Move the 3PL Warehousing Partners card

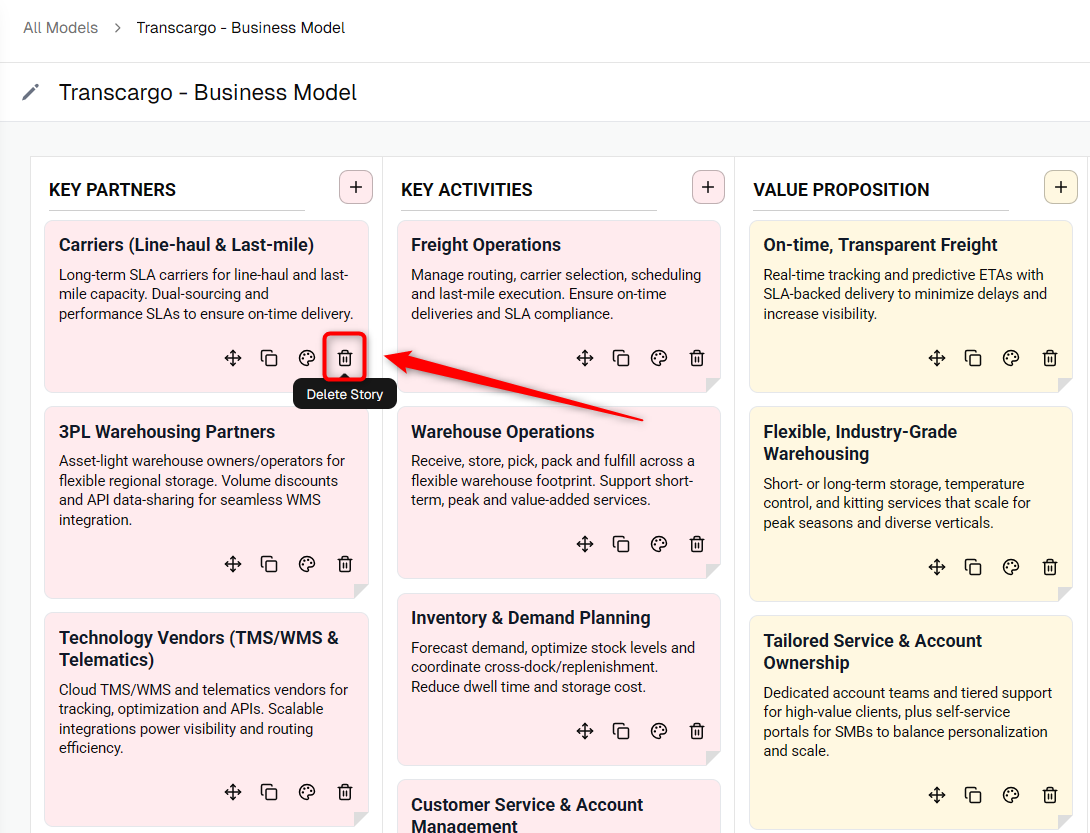(233, 564)
